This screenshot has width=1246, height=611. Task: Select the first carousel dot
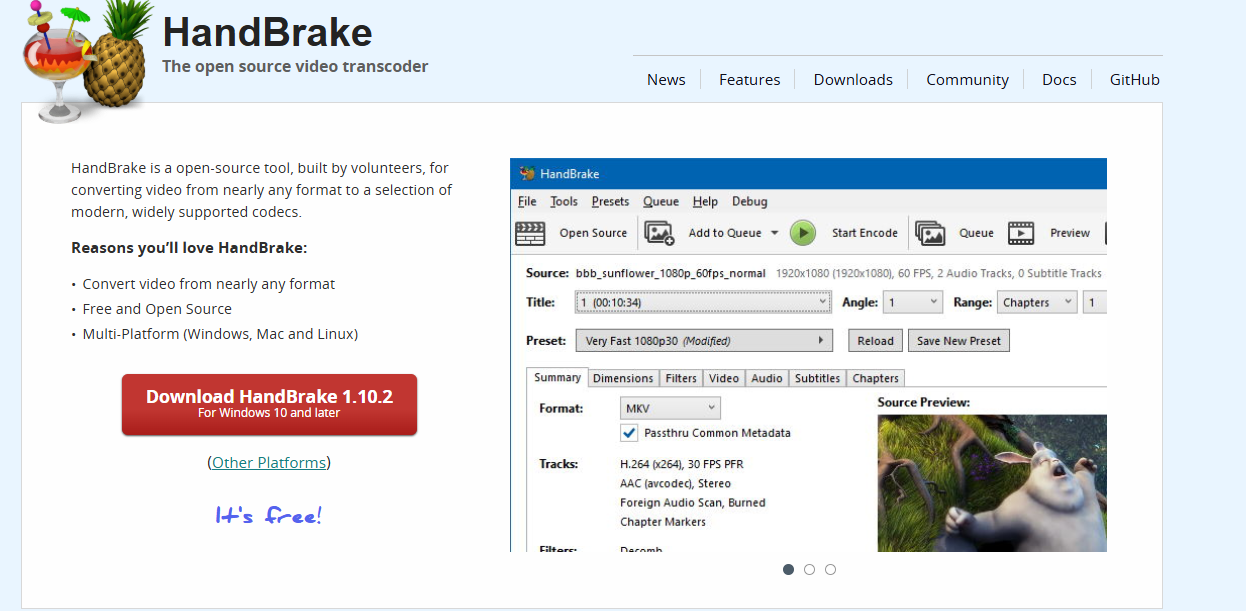click(x=788, y=570)
